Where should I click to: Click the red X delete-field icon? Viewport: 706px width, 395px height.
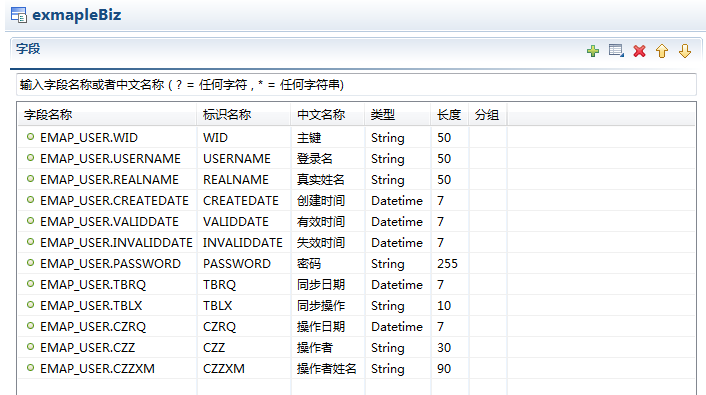coord(639,51)
